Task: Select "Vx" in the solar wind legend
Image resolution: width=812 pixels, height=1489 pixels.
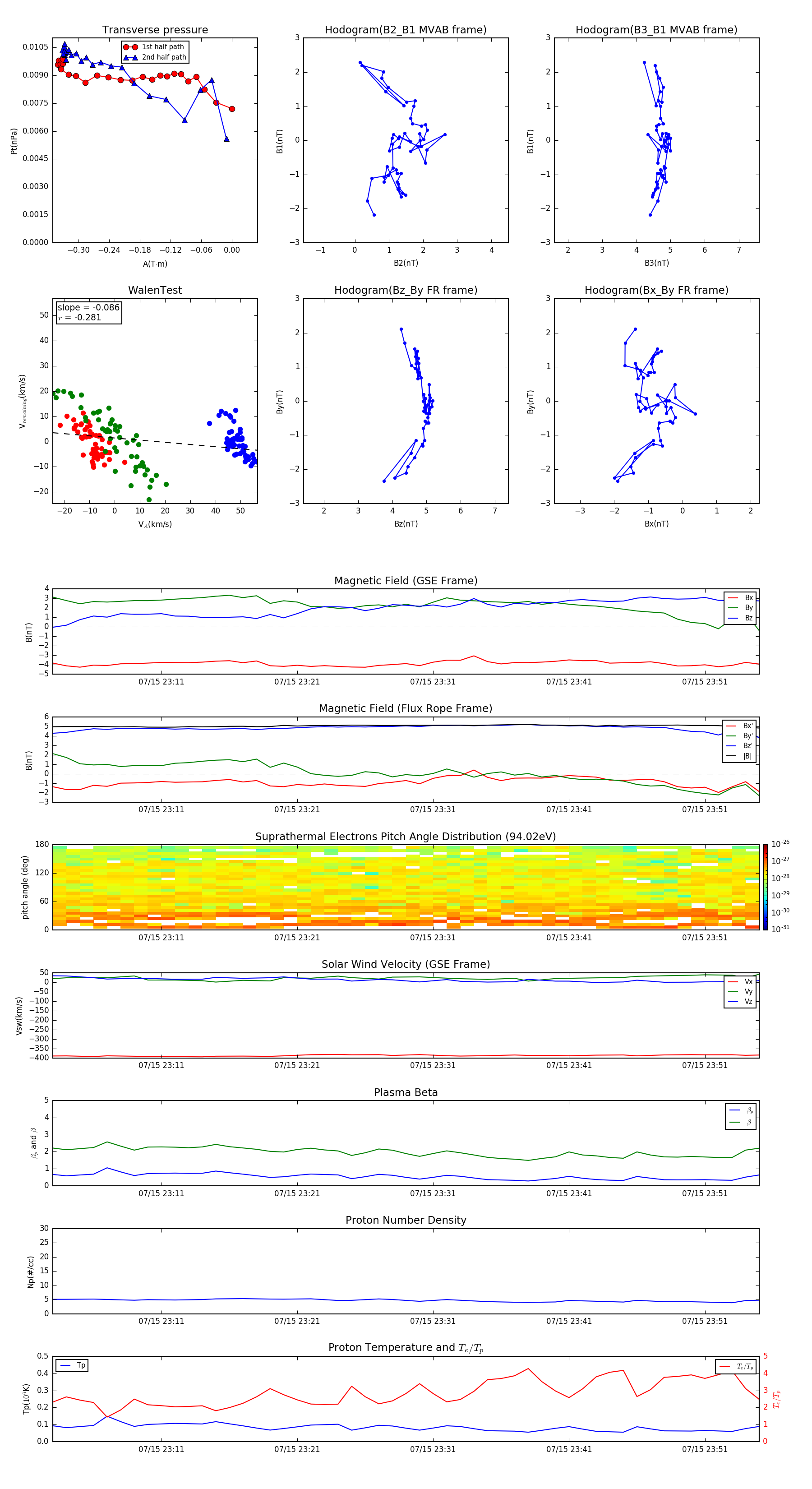Action: (740, 981)
